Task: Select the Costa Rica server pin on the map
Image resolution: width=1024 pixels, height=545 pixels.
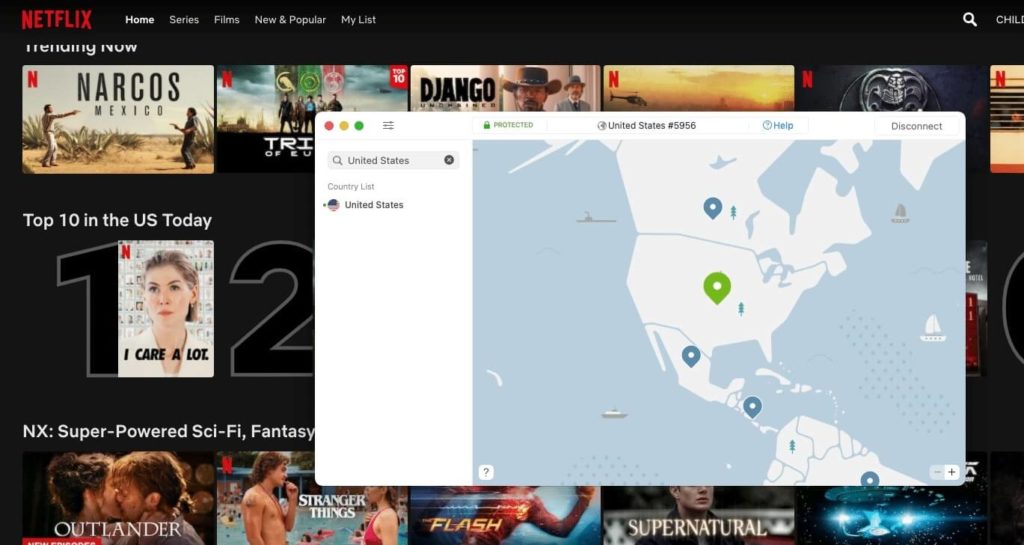Action: pyautogui.click(x=752, y=407)
